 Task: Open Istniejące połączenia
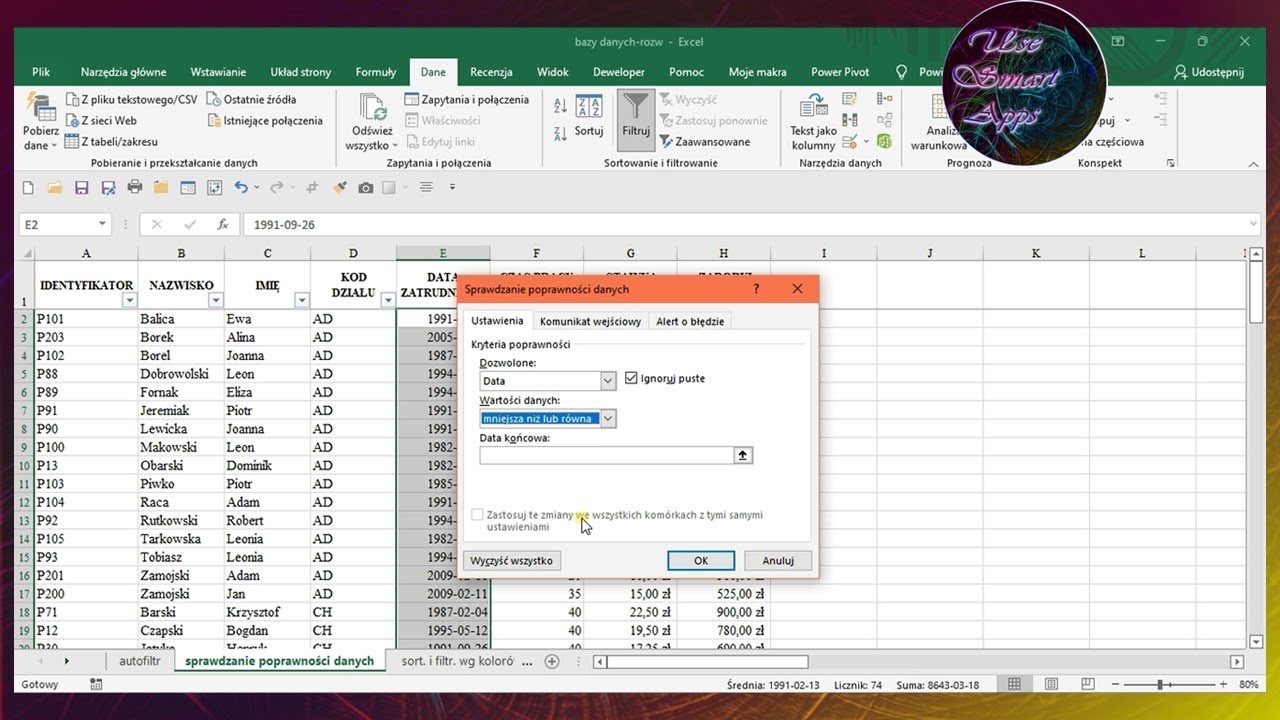(265, 120)
